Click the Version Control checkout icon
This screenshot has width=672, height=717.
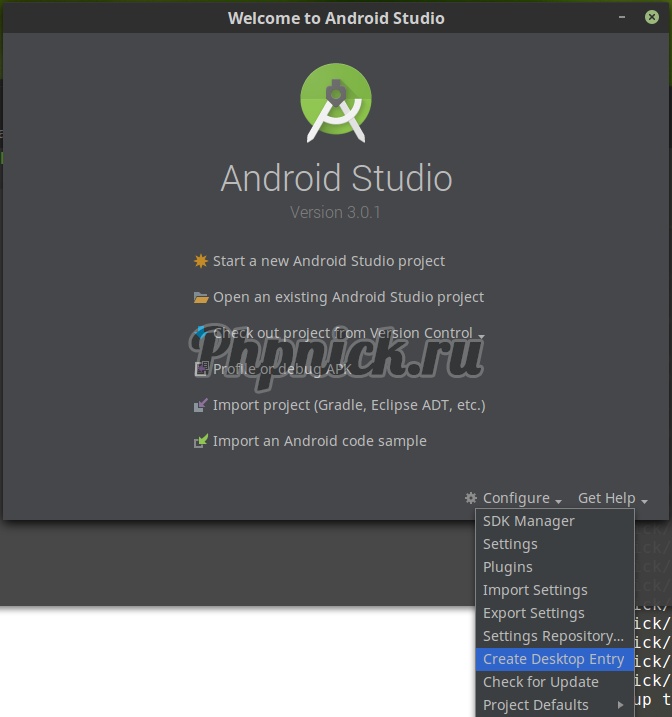[x=200, y=333]
